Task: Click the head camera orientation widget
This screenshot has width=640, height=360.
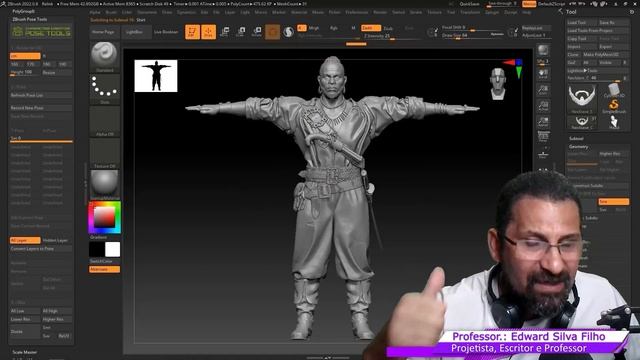Action: (x=498, y=84)
